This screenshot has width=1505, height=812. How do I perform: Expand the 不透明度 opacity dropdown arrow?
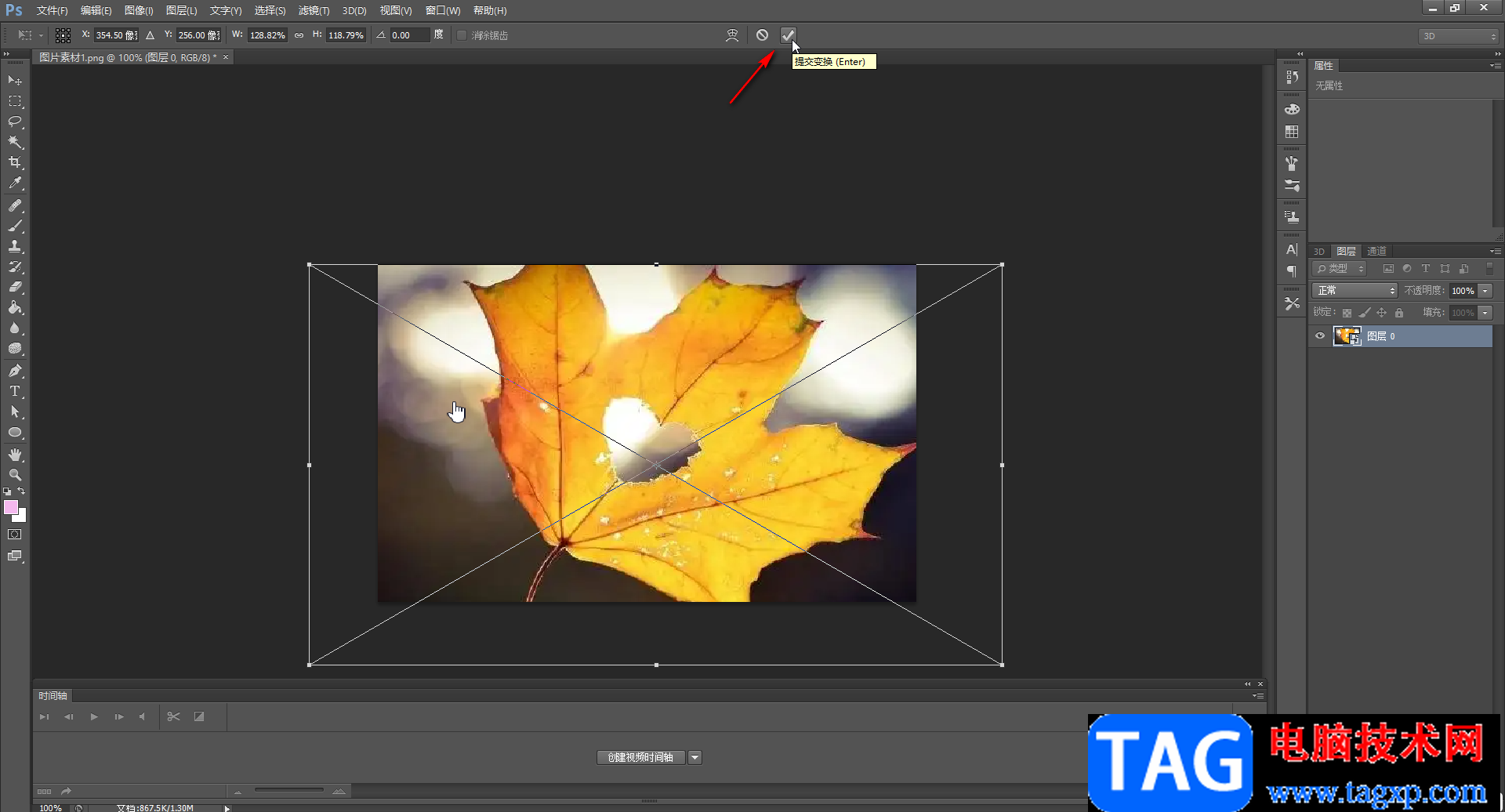(x=1485, y=291)
